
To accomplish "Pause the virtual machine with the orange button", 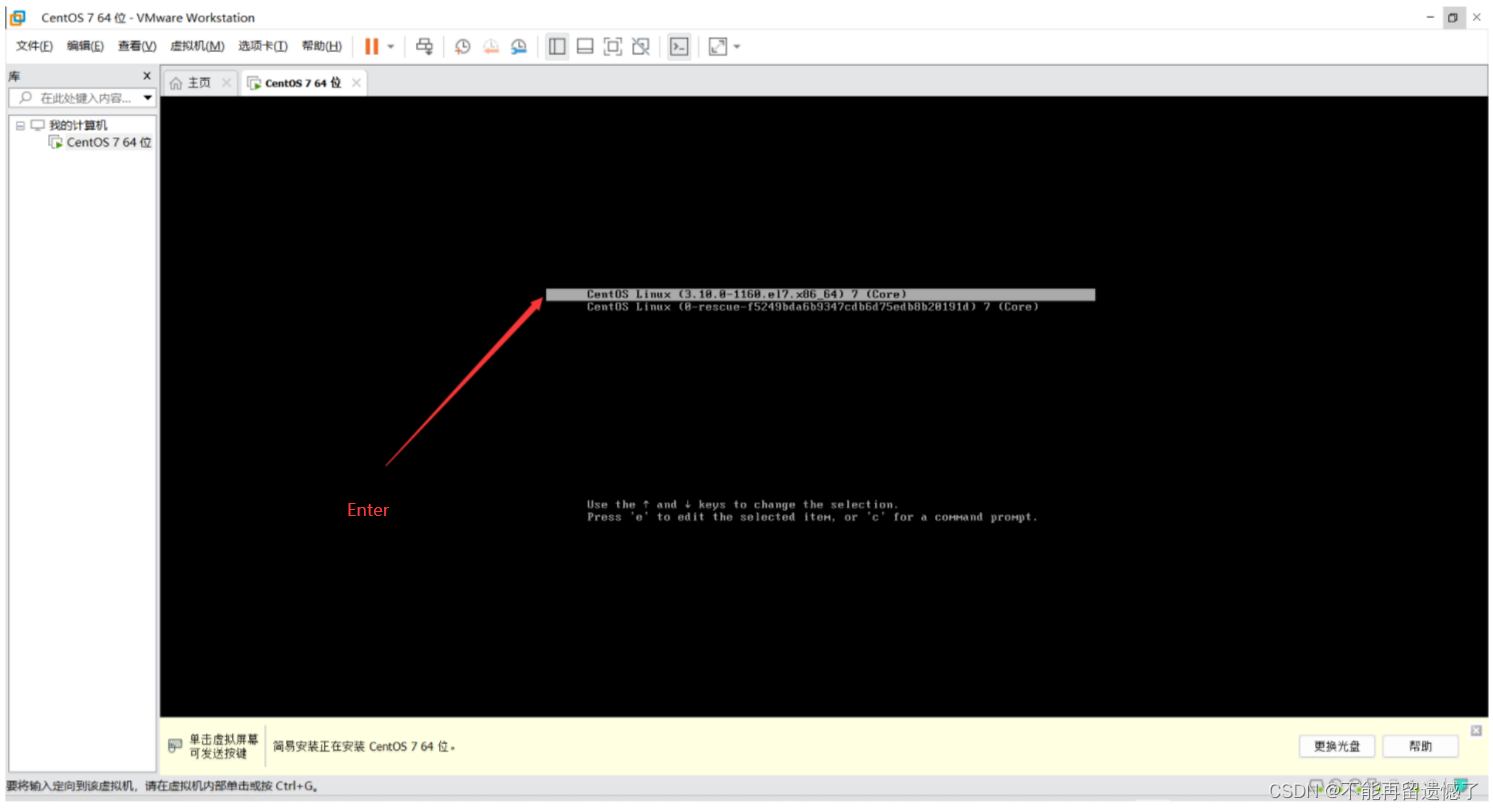I will point(371,46).
